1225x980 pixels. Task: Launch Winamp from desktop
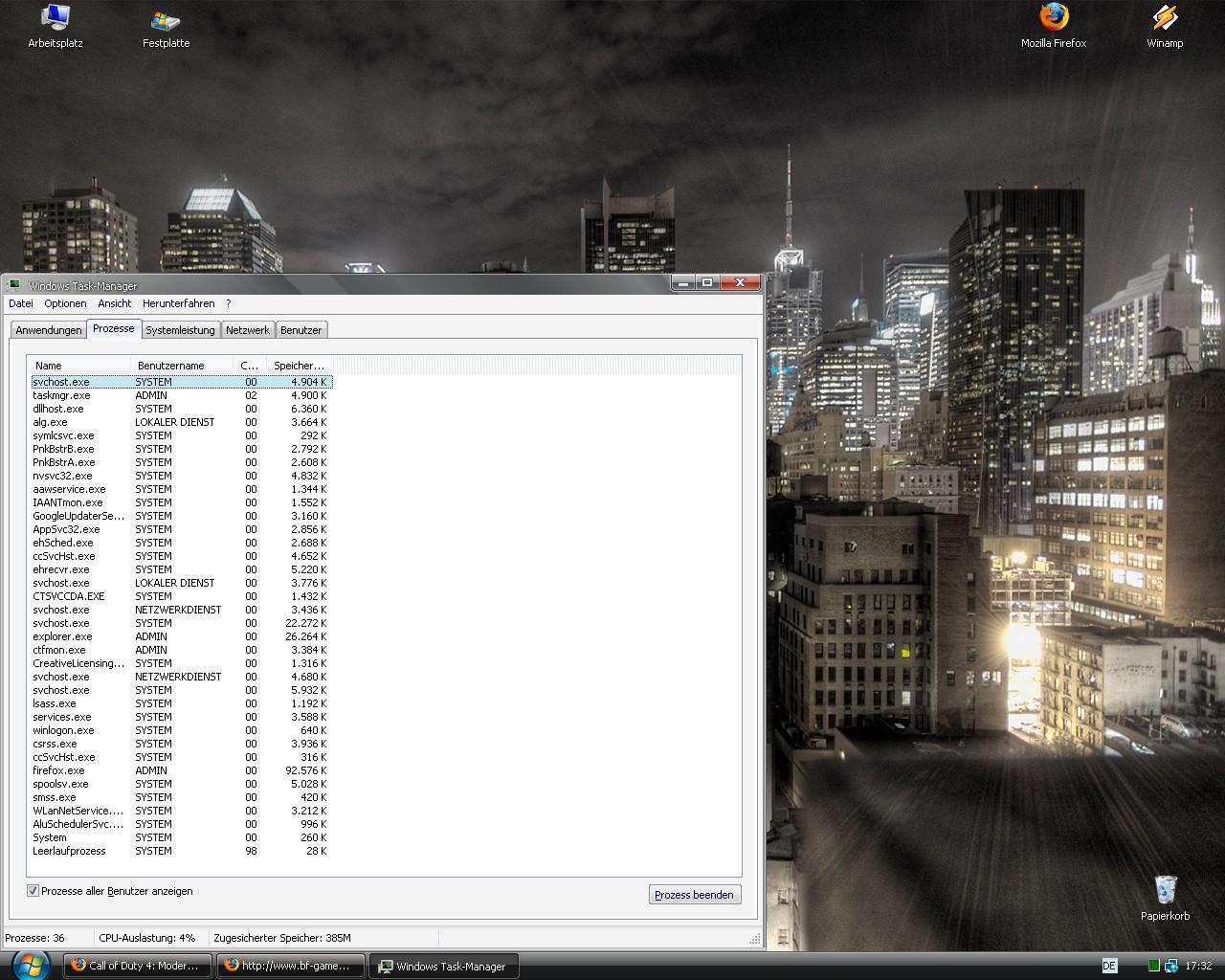(1165, 26)
